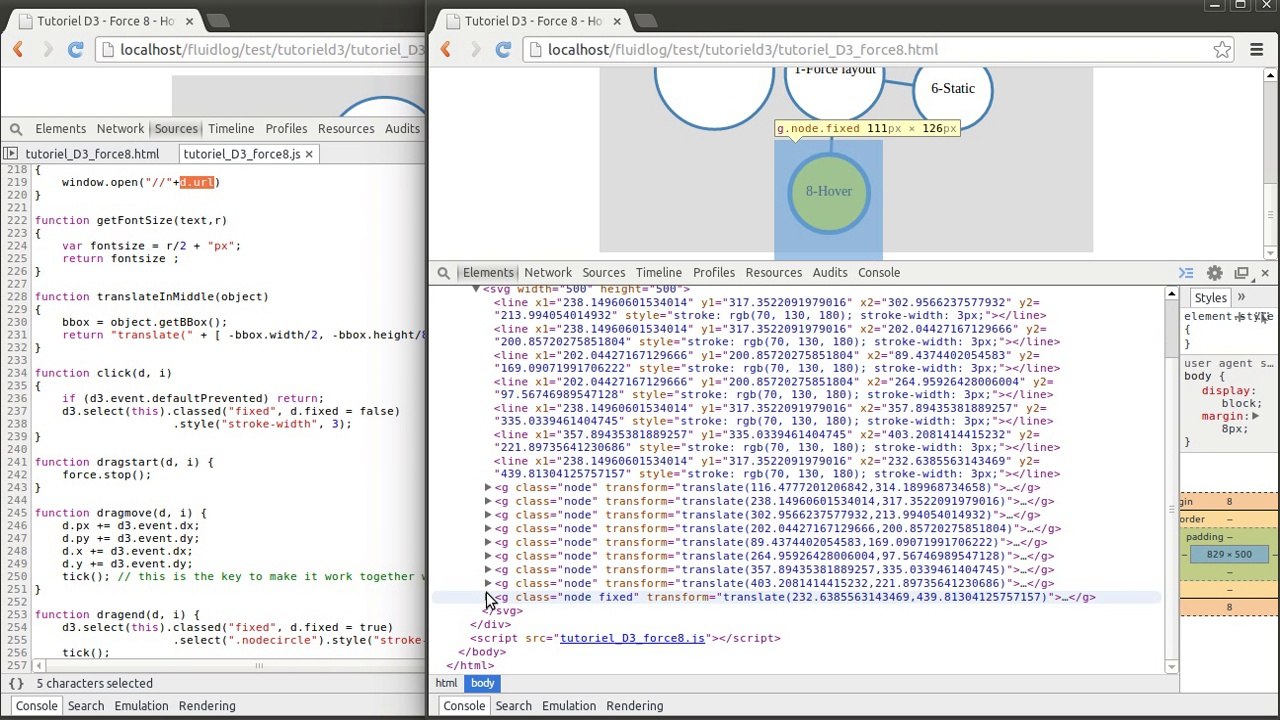The image size is (1280, 720).
Task: Open a new tab in the left browser window
Action: (218, 21)
